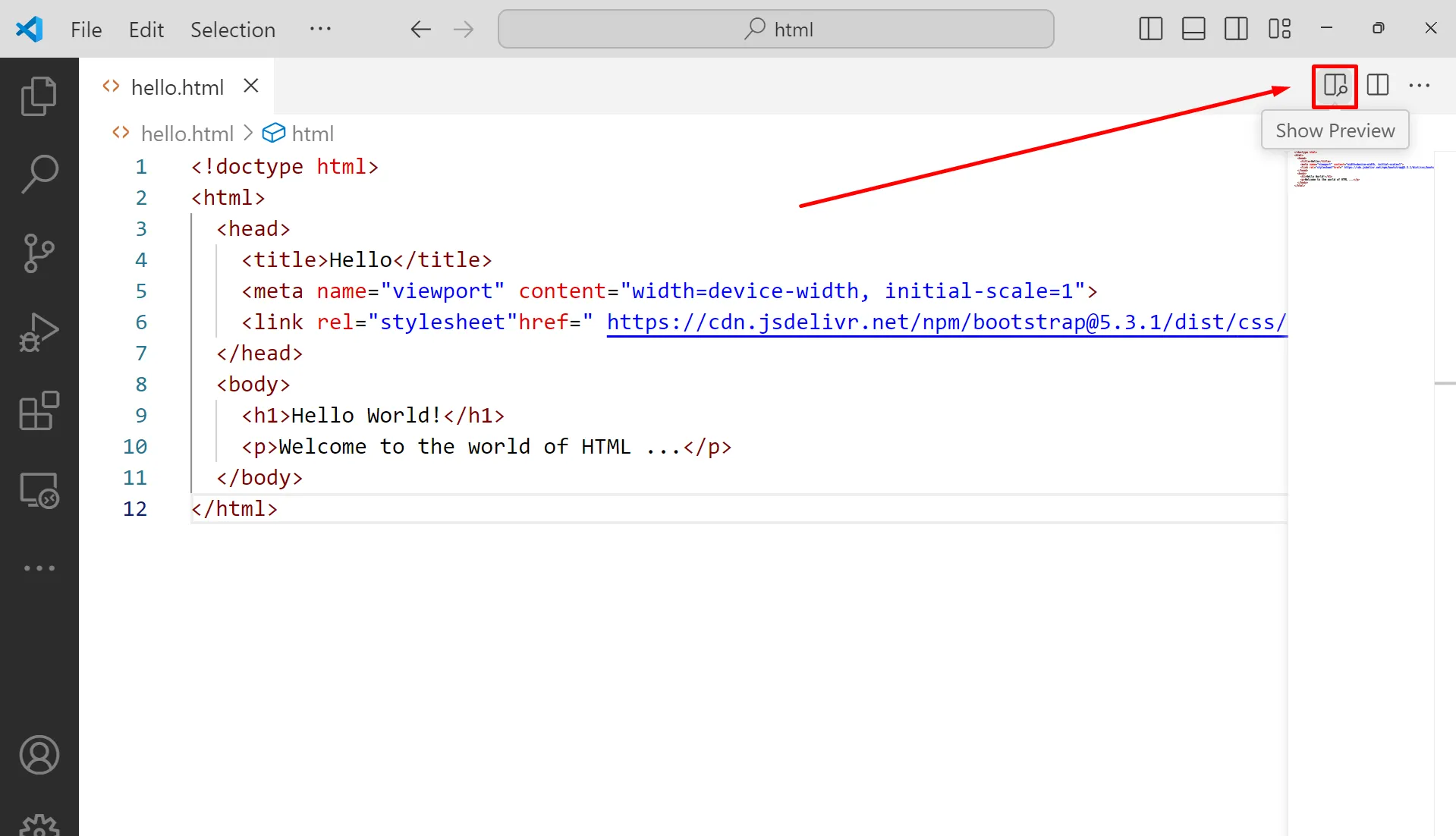Click the html command center search box
The width and height of the screenshot is (1456, 836).
(775, 29)
